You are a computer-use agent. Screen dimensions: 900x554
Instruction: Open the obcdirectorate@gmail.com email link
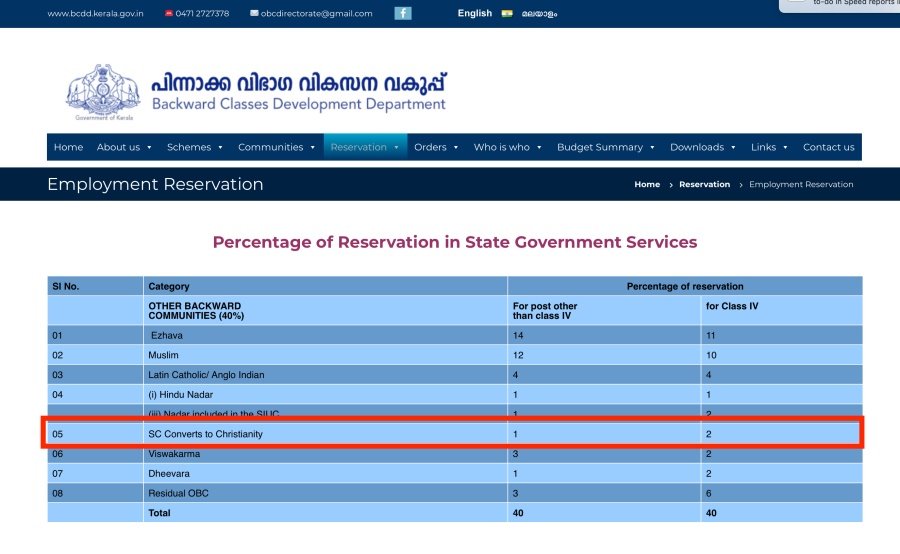point(316,14)
